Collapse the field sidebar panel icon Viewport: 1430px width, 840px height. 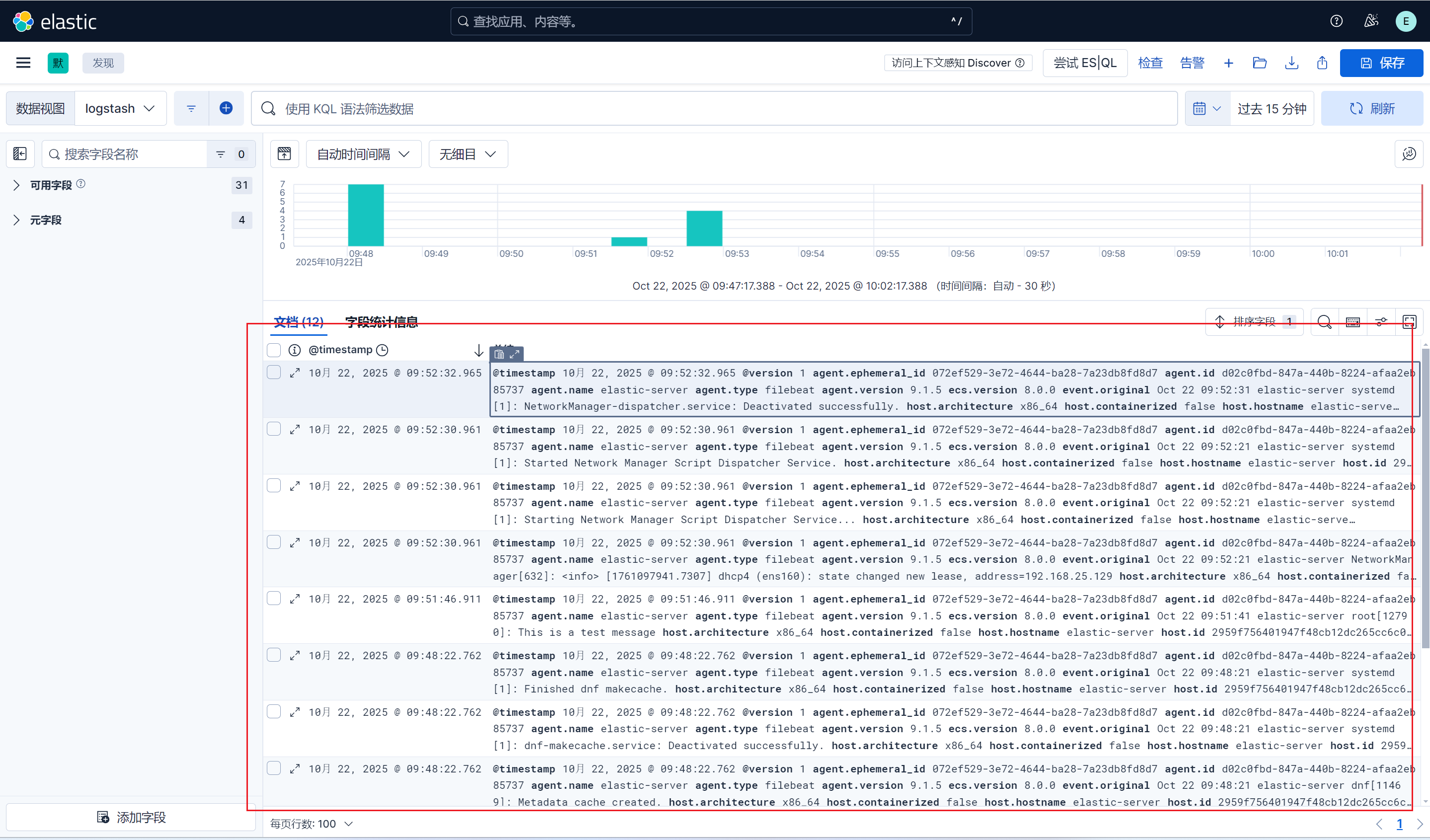click(20, 153)
